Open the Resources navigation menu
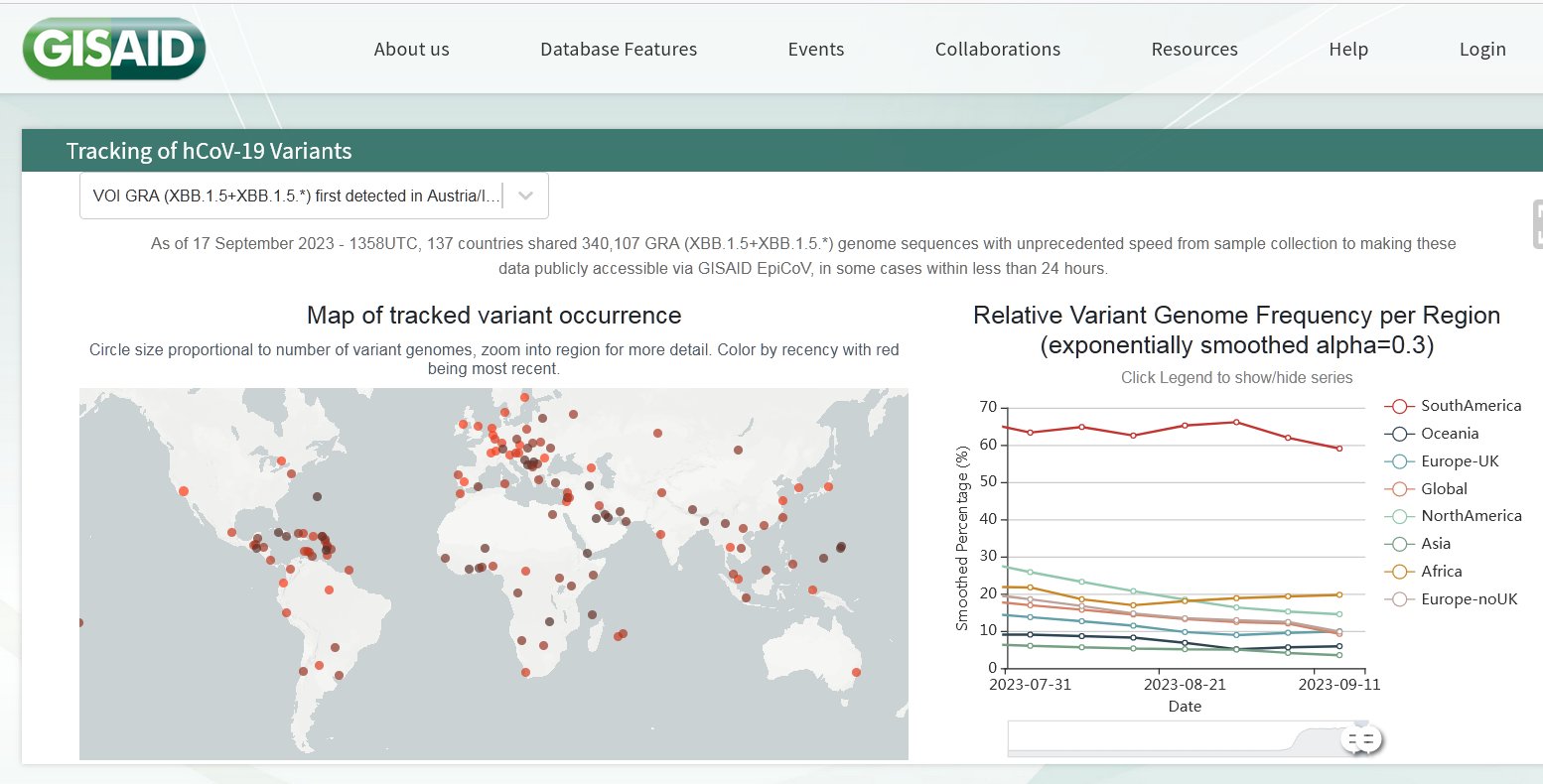 (1193, 50)
